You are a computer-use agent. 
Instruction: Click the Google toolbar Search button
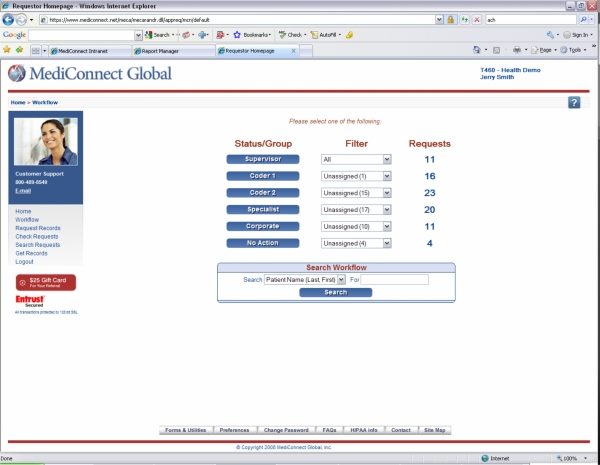tap(158, 35)
